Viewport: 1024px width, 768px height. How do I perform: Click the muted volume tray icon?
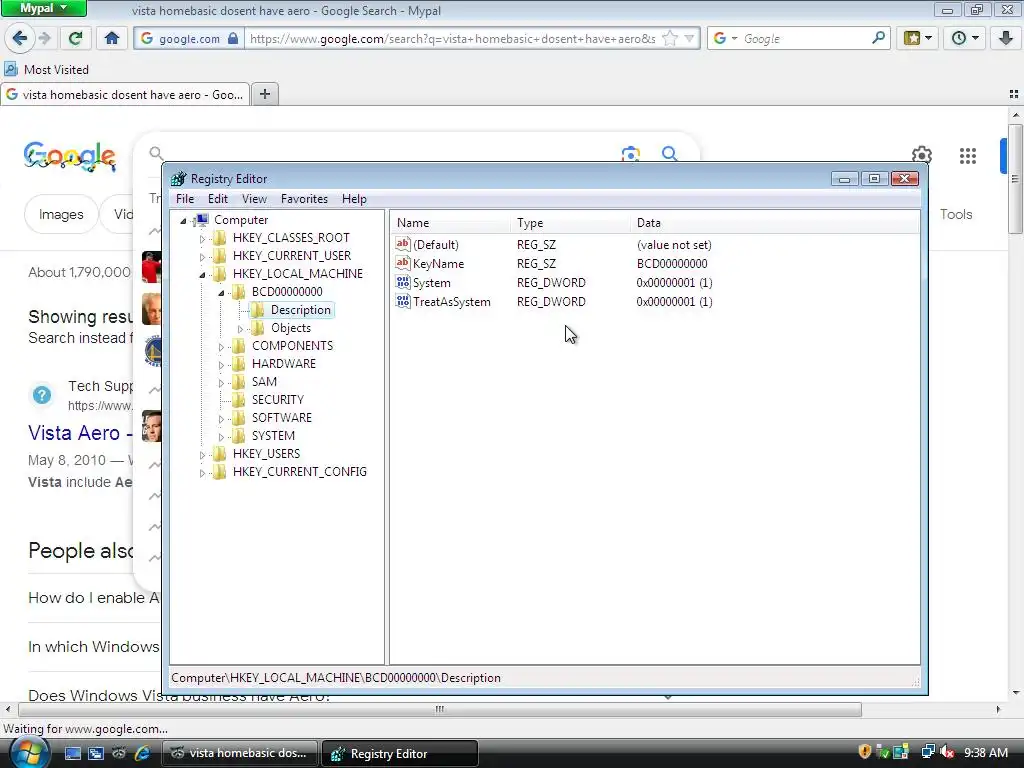pyautogui.click(x=946, y=752)
